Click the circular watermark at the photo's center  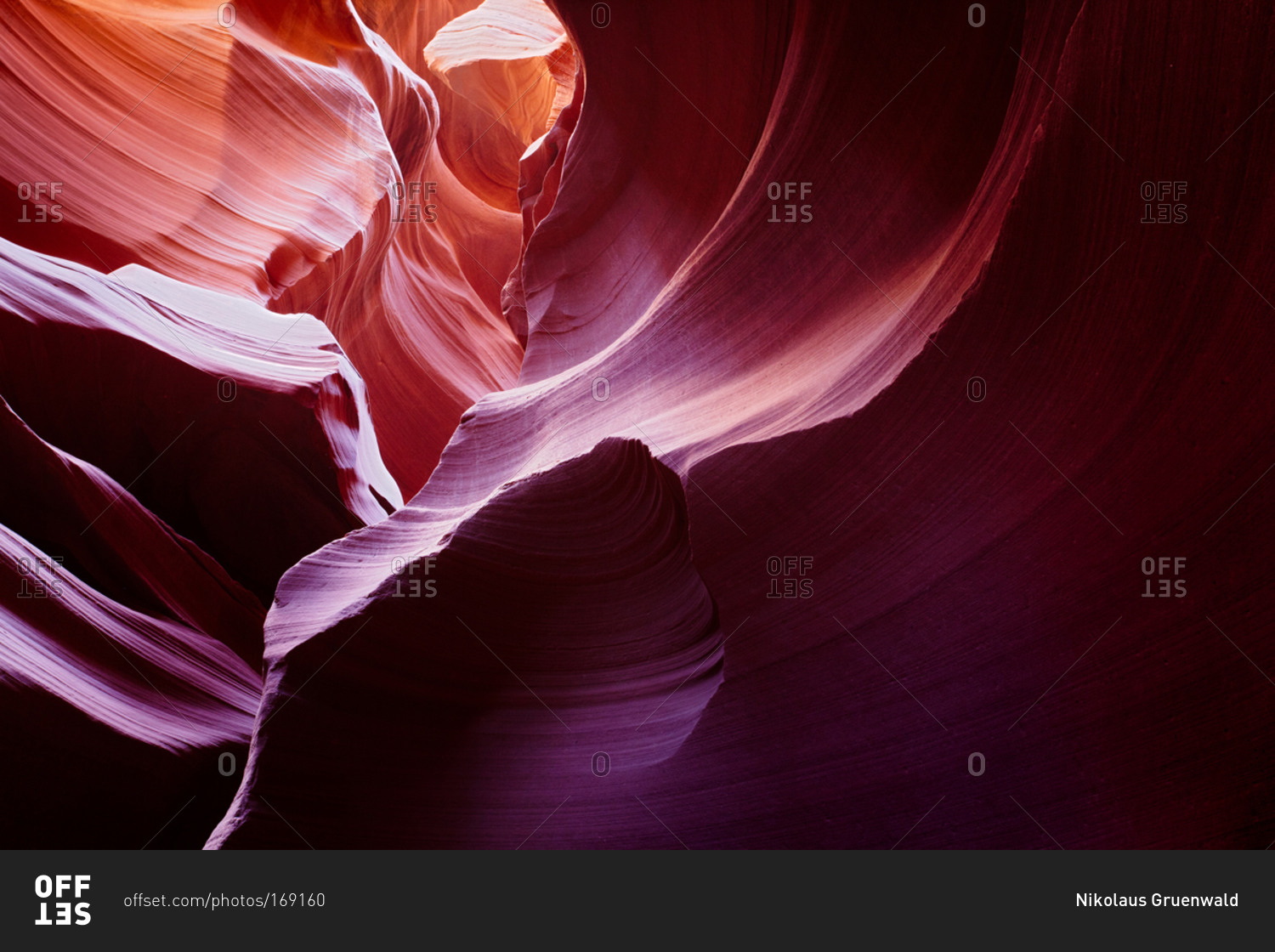(601, 389)
